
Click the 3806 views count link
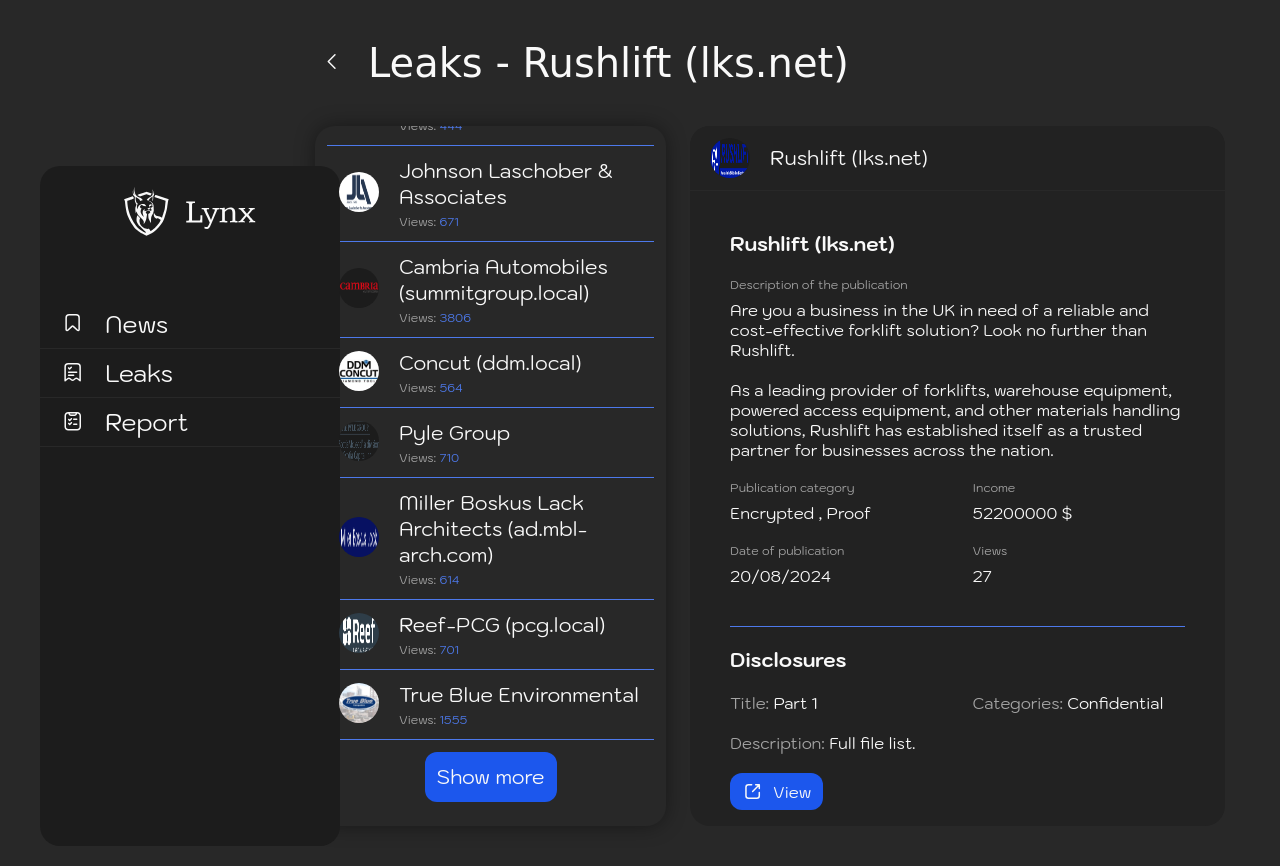[455, 318]
